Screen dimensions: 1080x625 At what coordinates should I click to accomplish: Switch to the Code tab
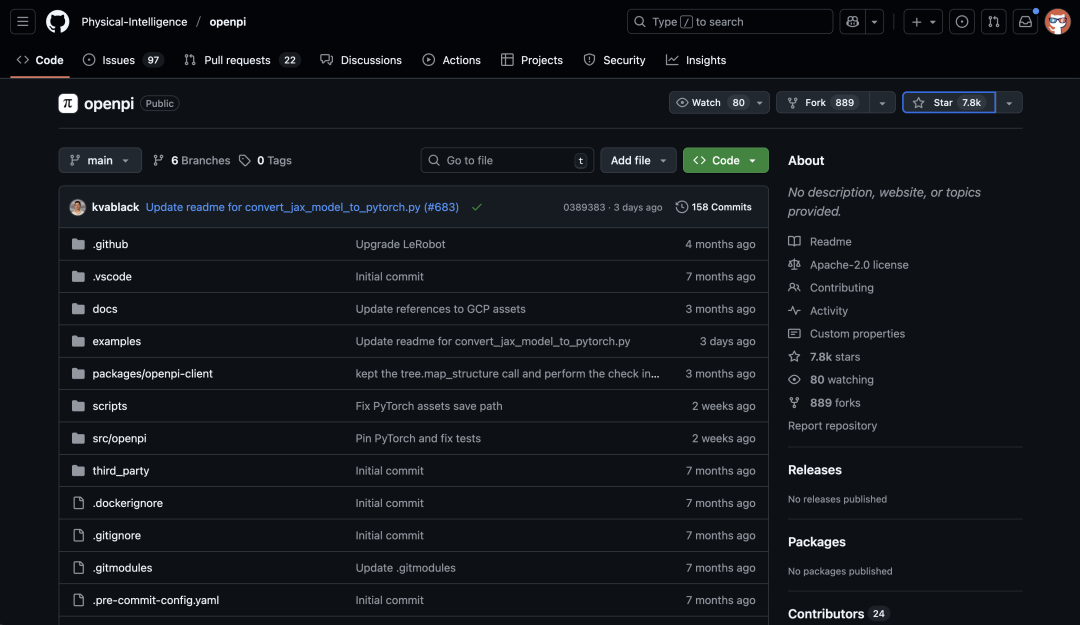pyautogui.click(x=40, y=61)
